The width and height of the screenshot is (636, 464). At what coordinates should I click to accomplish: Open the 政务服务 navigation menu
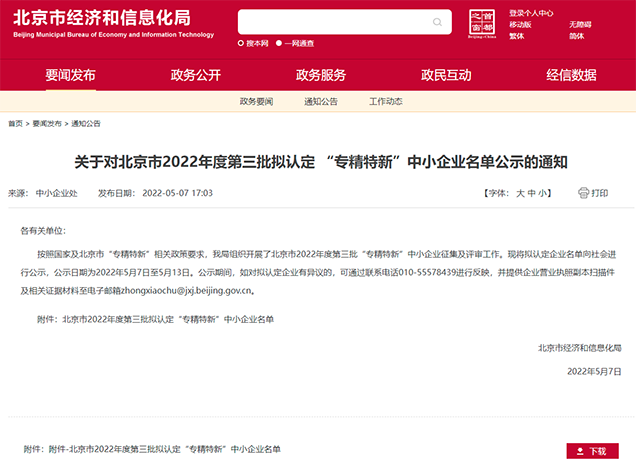click(321, 75)
